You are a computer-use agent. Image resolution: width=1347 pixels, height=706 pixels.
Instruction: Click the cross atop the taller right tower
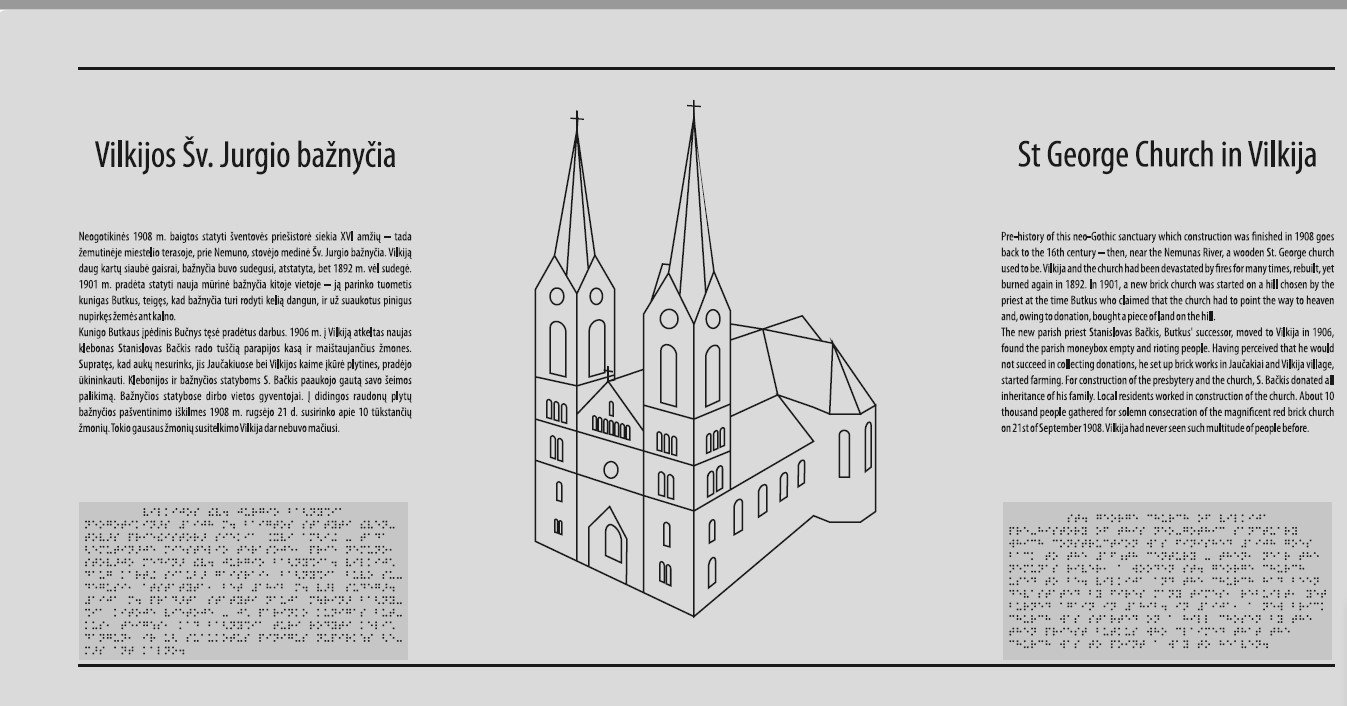[x=694, y=105]
